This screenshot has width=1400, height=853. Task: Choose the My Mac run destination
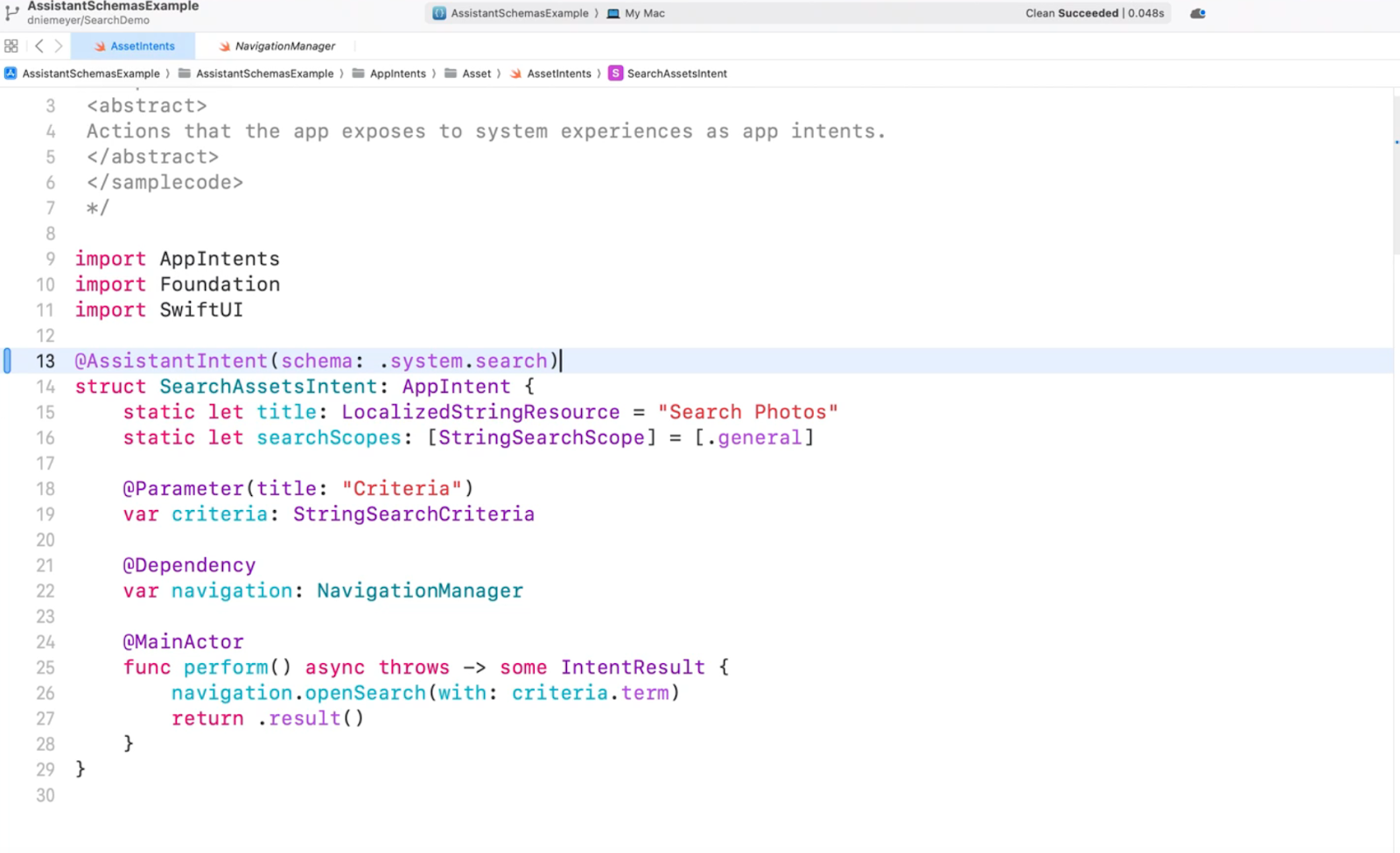click(636, 13)
